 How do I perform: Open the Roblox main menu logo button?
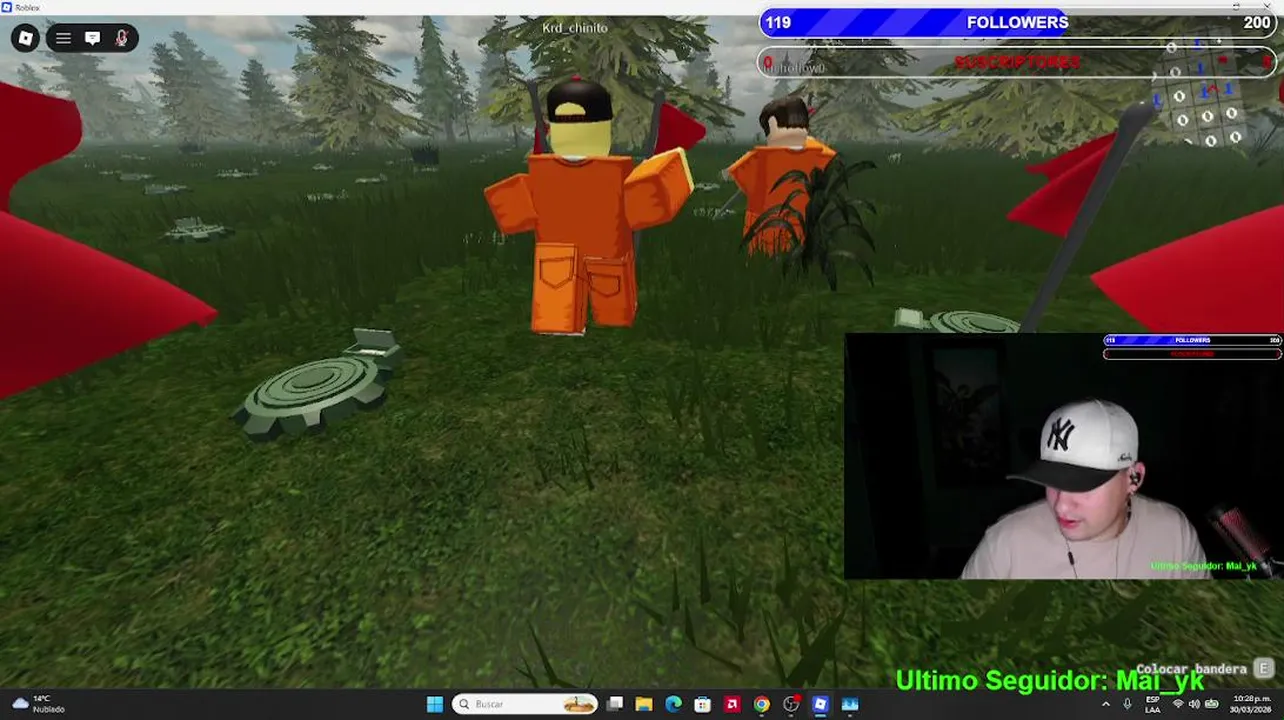point(26,38)
